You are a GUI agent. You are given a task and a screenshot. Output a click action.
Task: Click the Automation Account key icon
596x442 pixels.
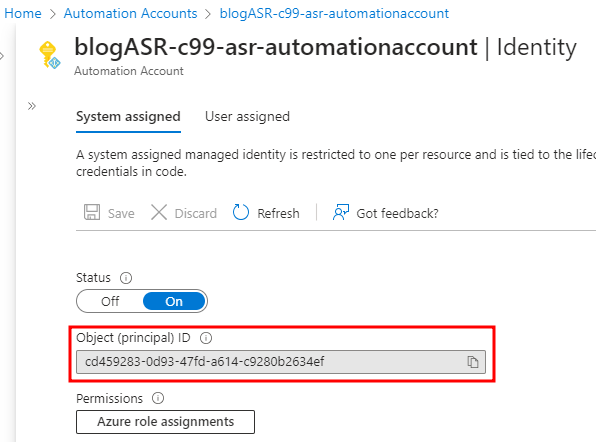[x=49, y=55]
